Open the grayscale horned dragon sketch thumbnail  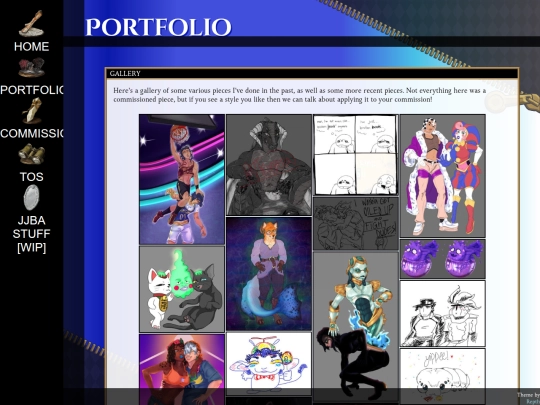click(x=269, y=165)
